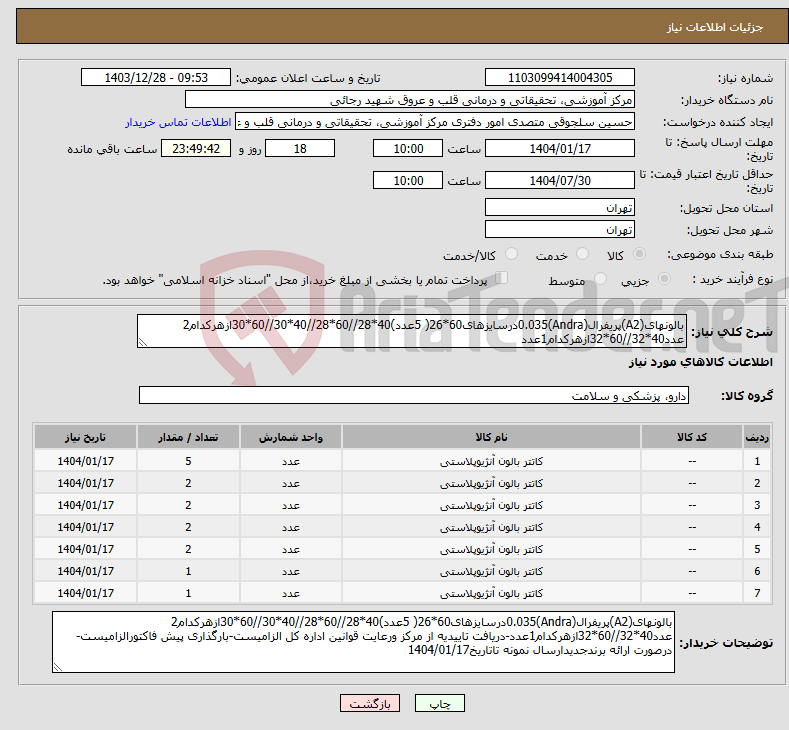Viewport: 789px width, 730px height.
Task: Click the need number field 1103099414004305
Action: 560,77
